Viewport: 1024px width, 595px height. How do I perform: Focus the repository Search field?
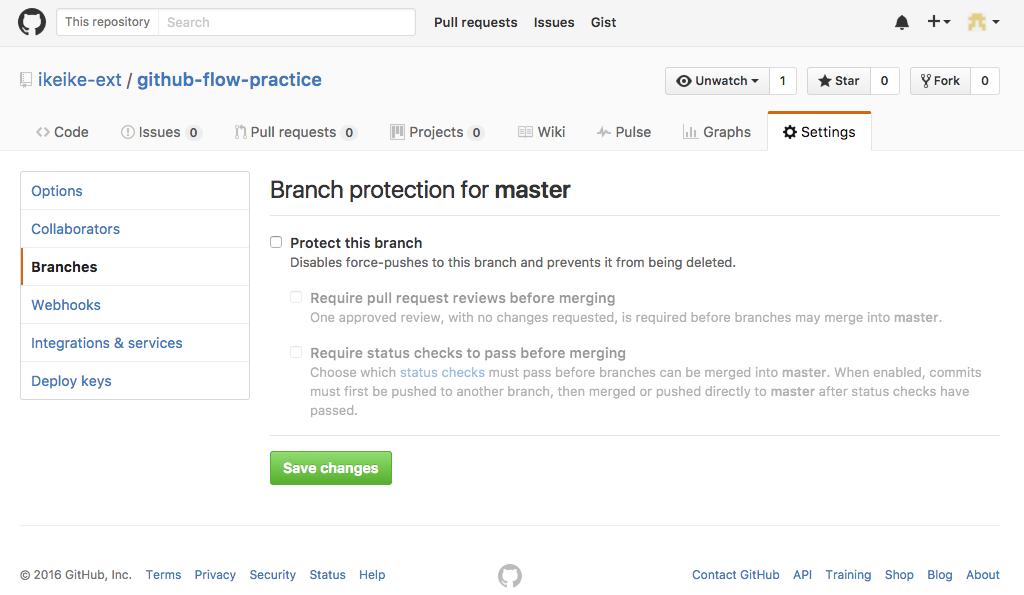click(x=287, y=22)
